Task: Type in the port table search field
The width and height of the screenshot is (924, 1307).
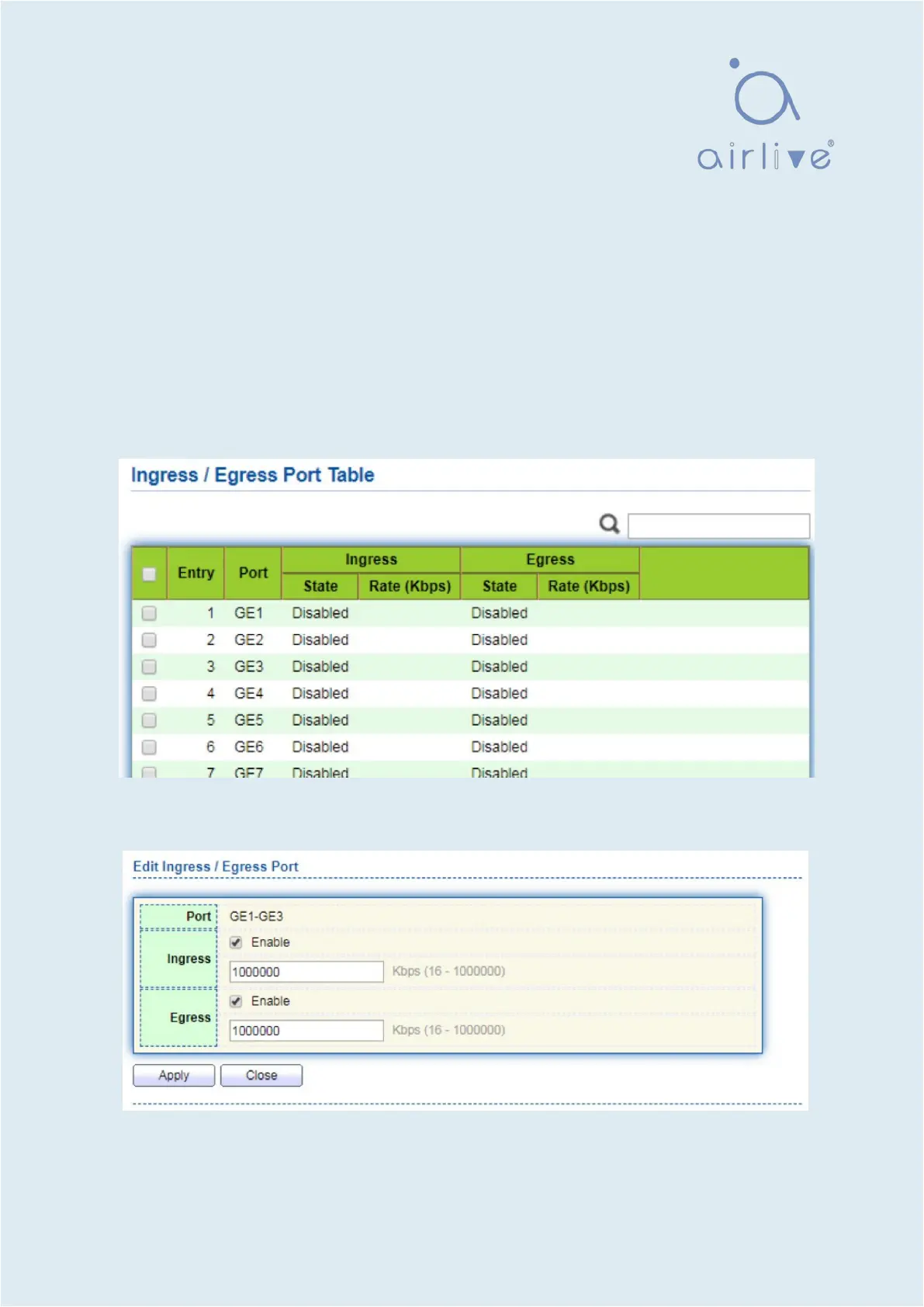Action: [x=718, y=526]
